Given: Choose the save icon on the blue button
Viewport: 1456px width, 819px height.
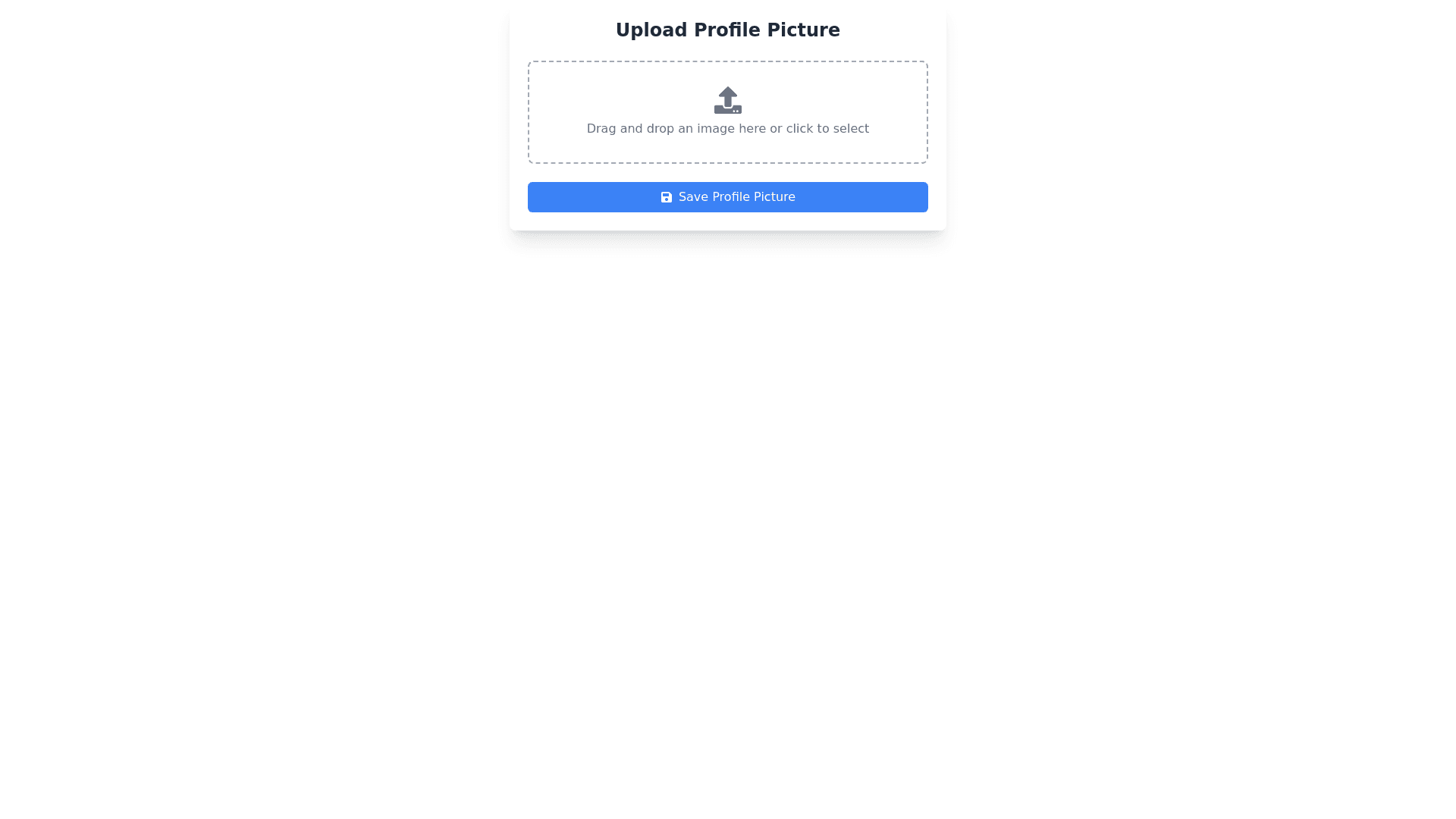Looking at the screenshot, I should point(666,197).
